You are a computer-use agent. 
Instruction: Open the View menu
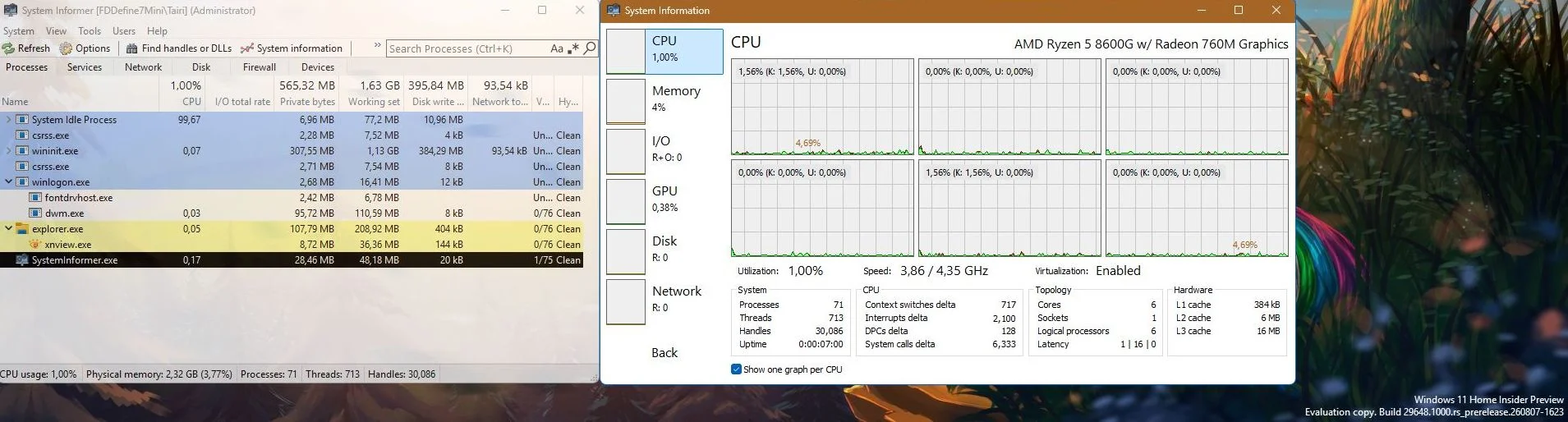tap(57, 31)
